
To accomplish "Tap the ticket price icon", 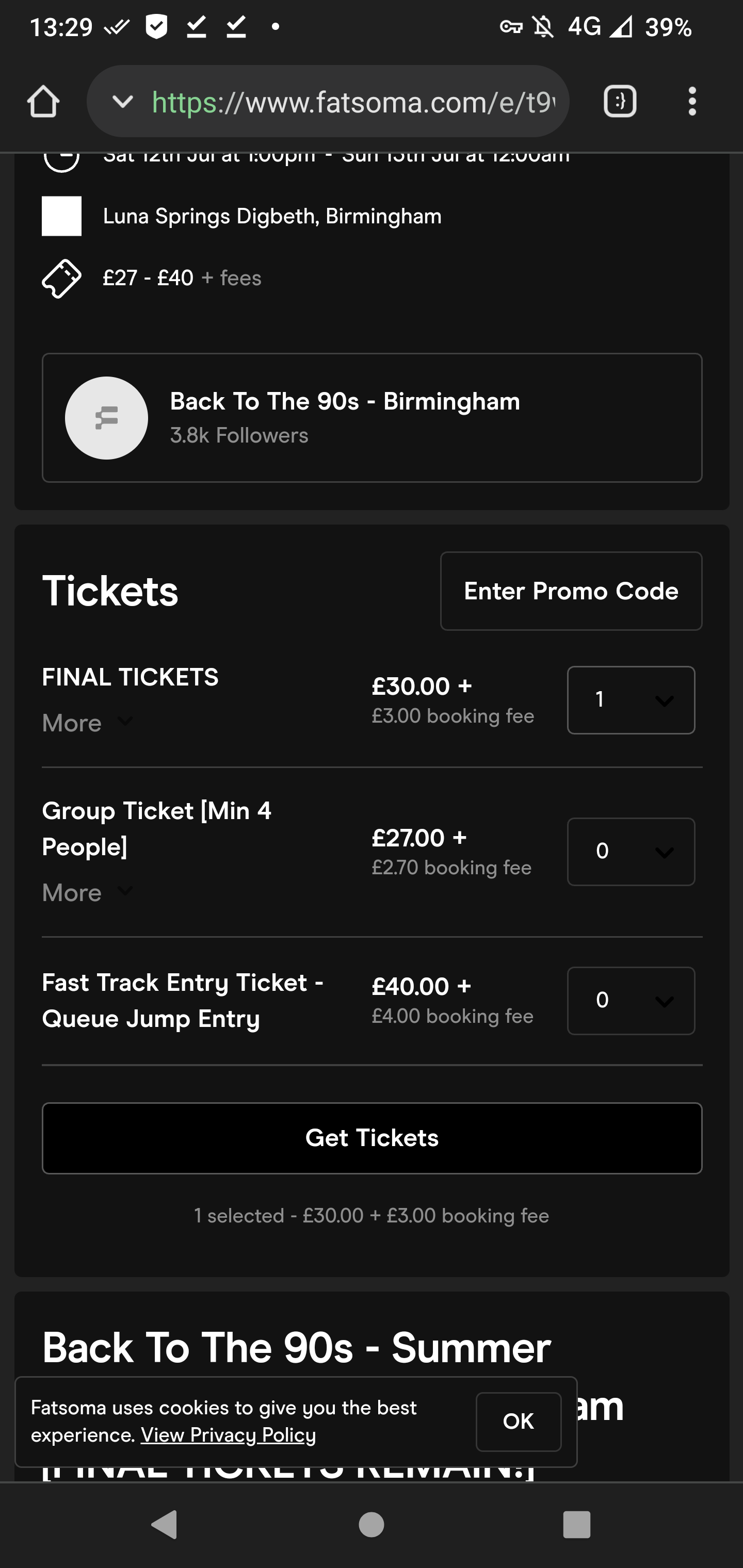I will [x=61, y=278].
